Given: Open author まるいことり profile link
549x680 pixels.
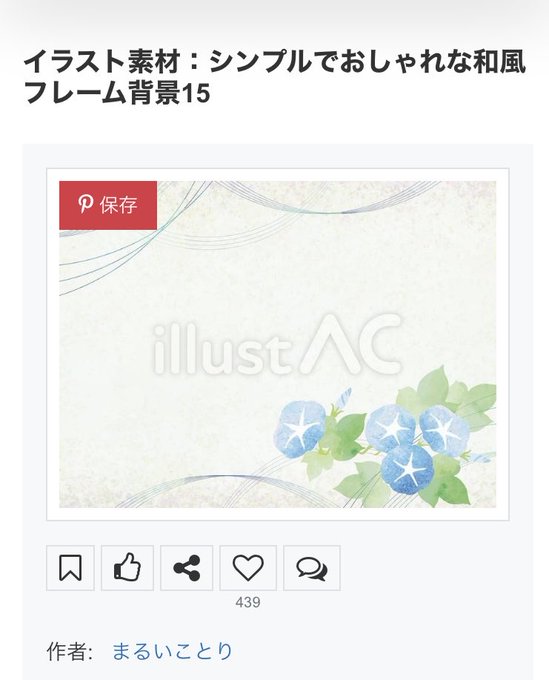Looking at the screenshot, I should point(173,651).
